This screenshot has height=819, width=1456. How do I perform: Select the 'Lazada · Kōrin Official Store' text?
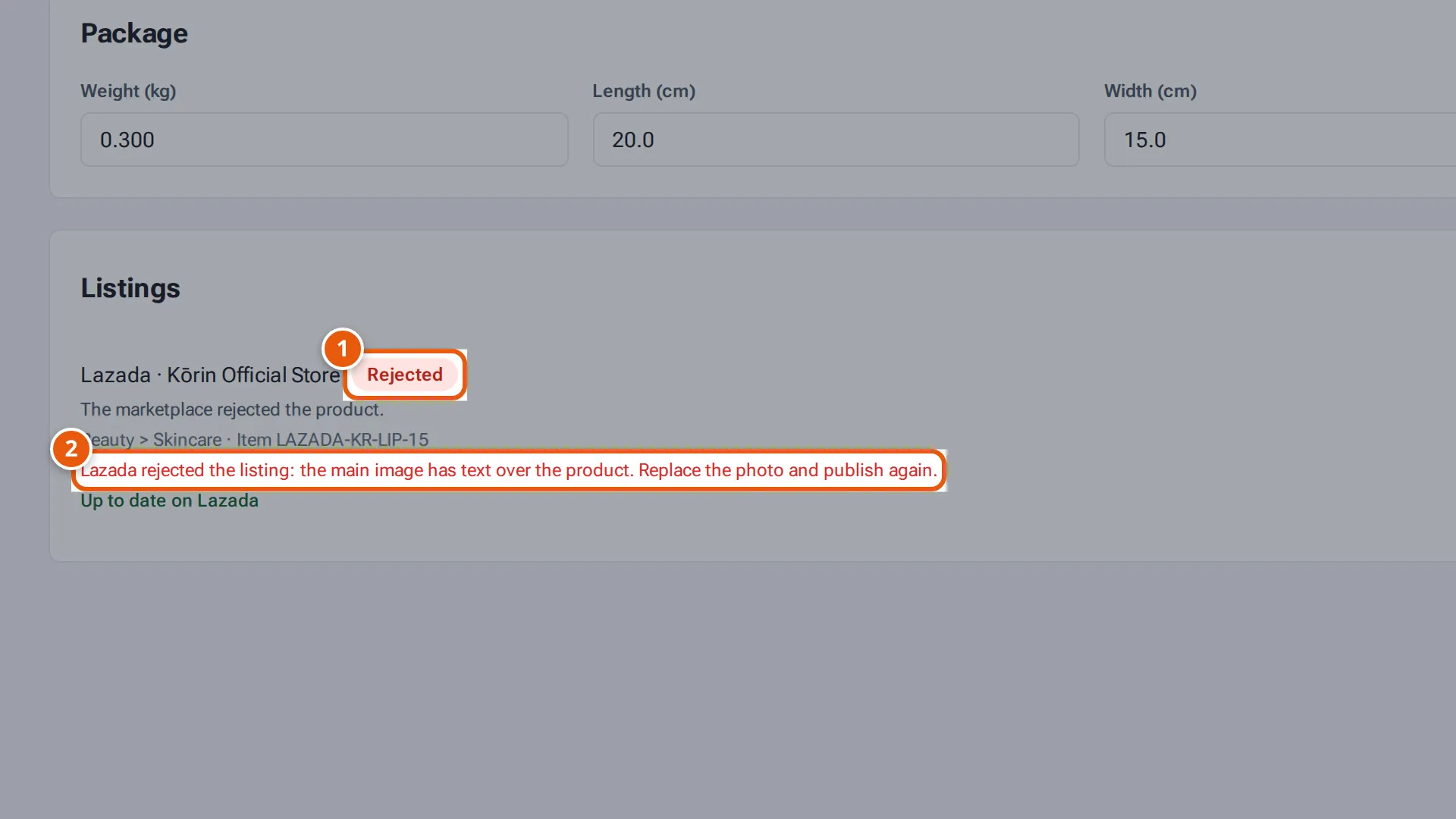[211, 375]
